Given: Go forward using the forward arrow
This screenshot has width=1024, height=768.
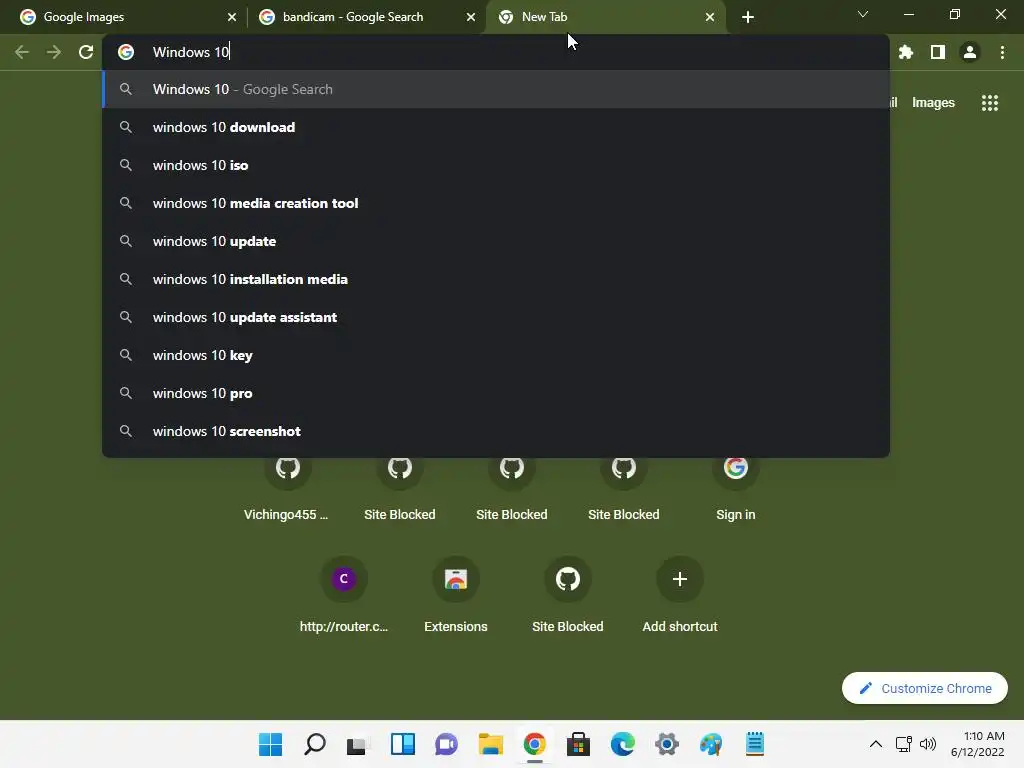Looking at the screenshot, I should point(54,52).
